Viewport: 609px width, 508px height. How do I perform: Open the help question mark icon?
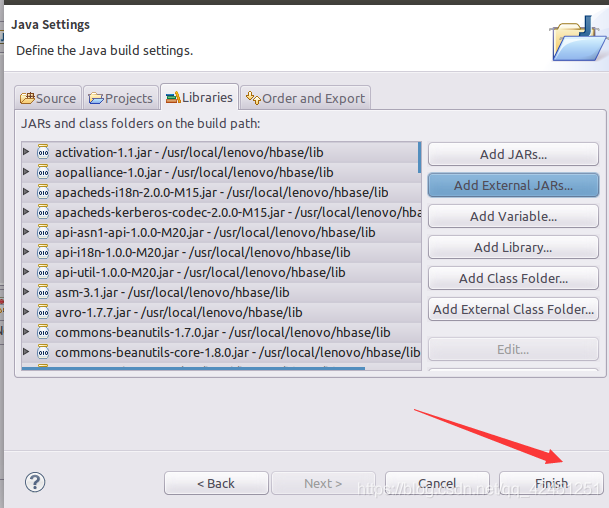click(35, 482)
